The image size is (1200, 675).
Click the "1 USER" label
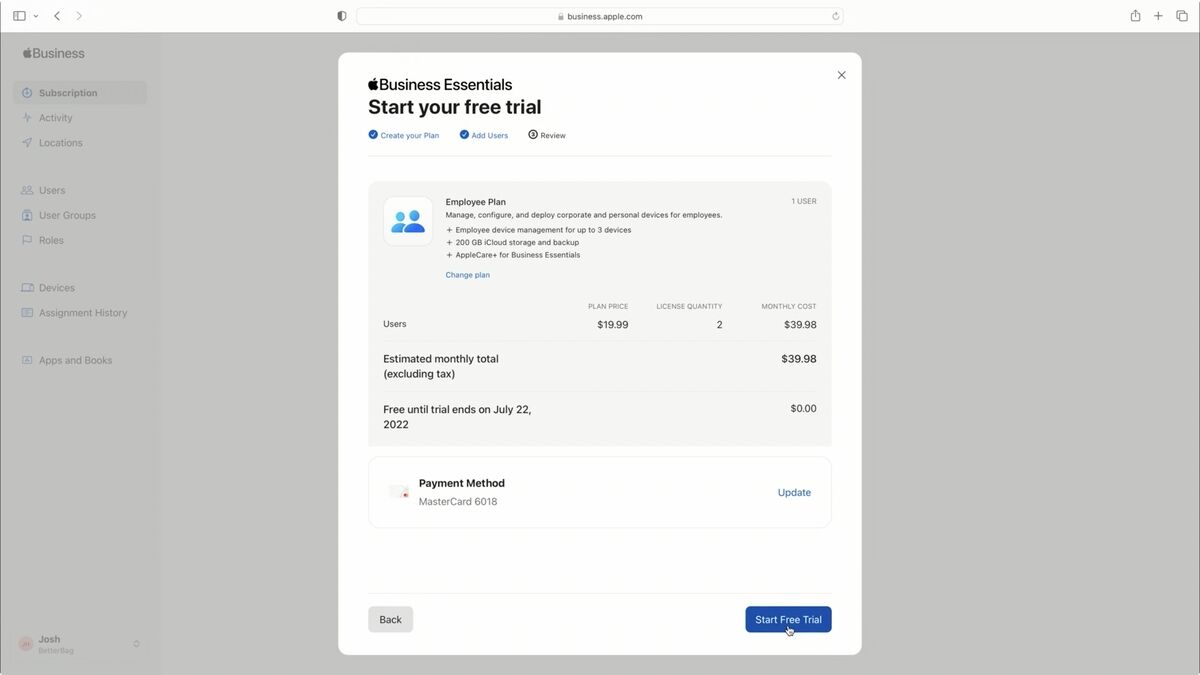point(804,202)
